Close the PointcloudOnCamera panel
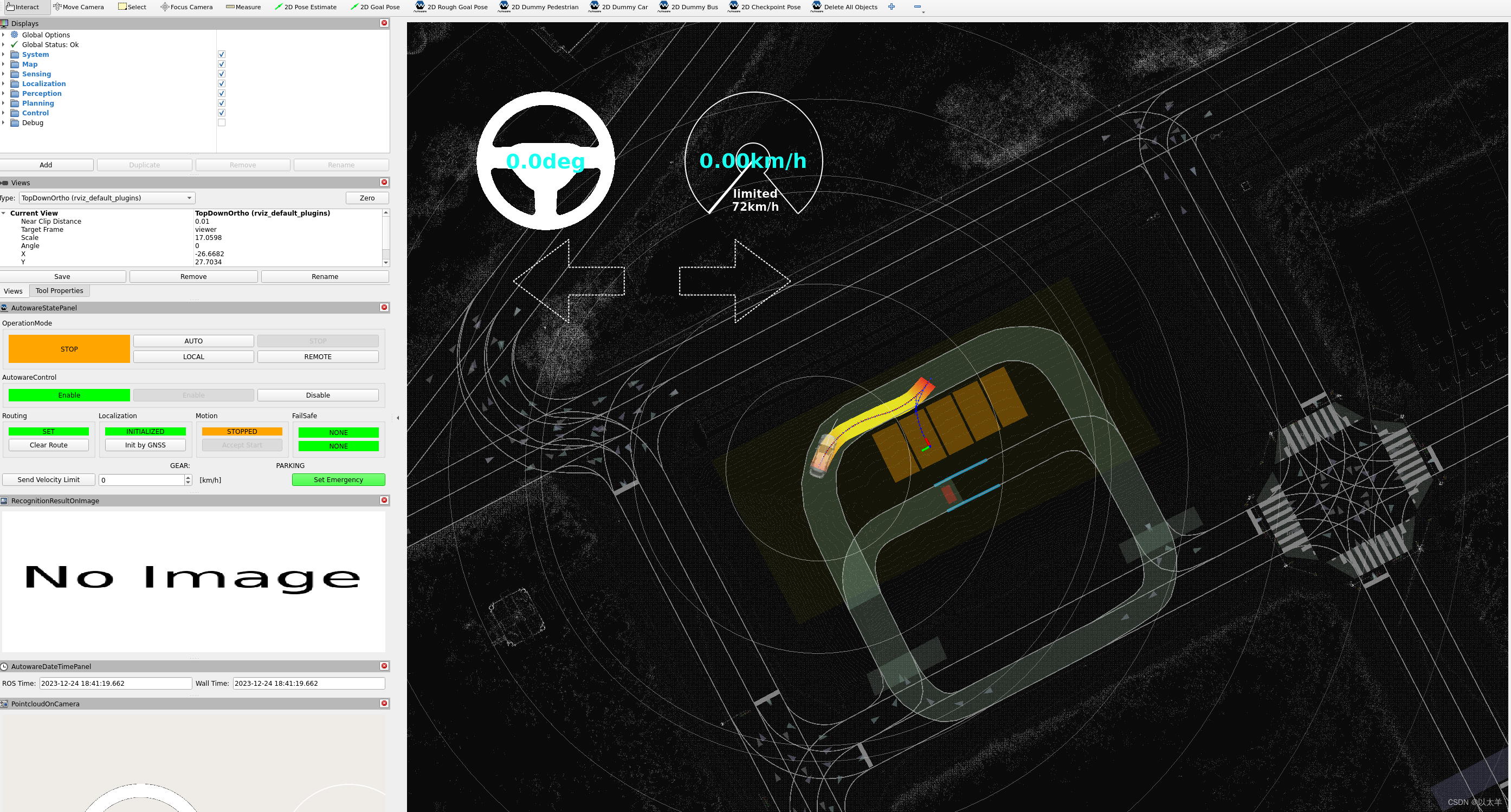 pyautogui.click(x=384, y=704)
